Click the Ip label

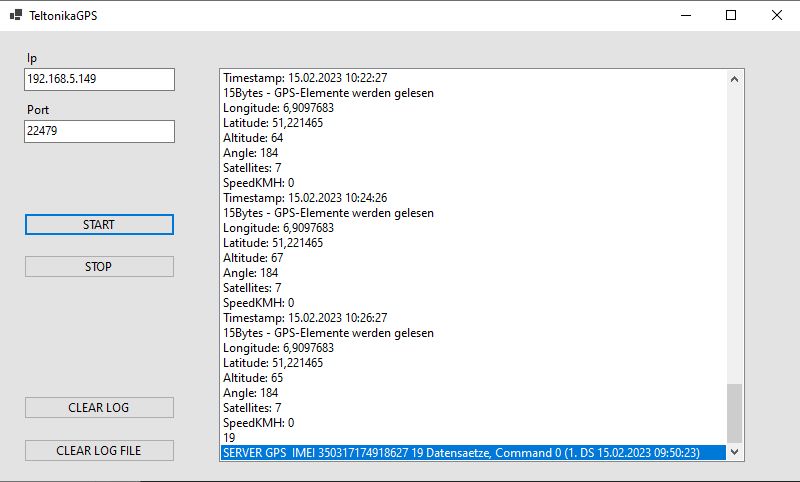click(32, 59)
